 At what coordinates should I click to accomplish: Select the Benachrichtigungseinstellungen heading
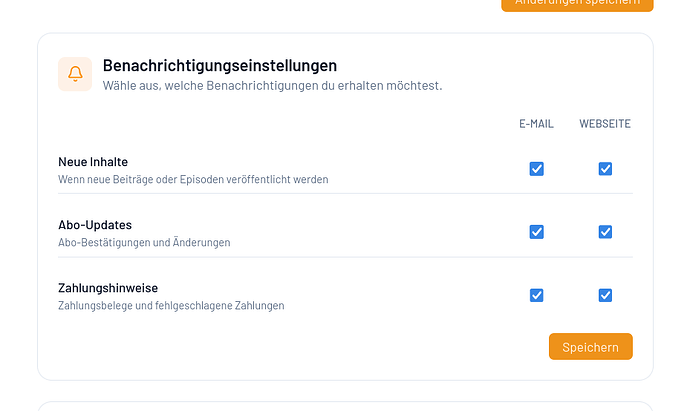(220, 66)
